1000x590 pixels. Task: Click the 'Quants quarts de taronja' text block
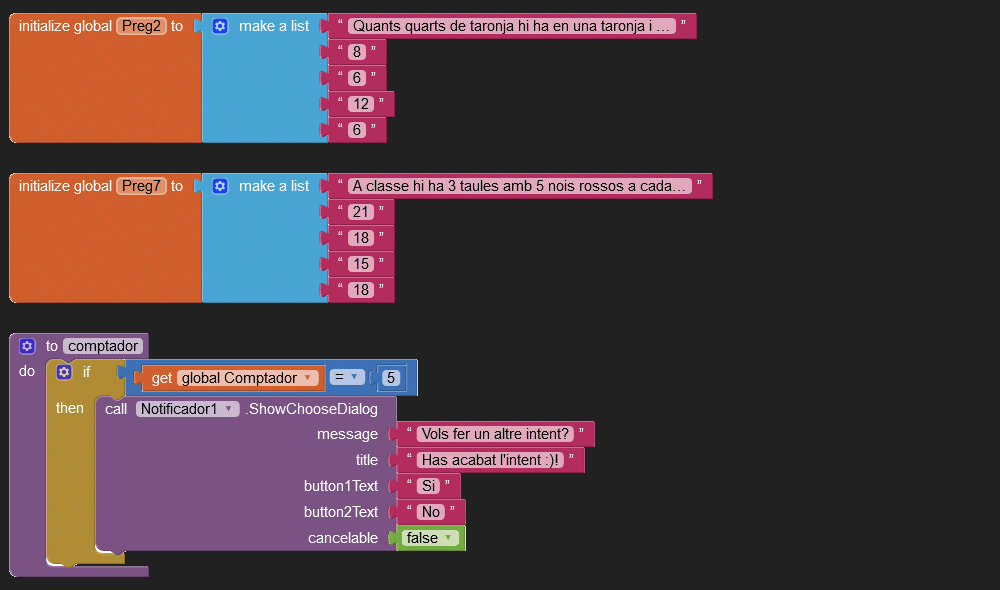coord(512,26)
